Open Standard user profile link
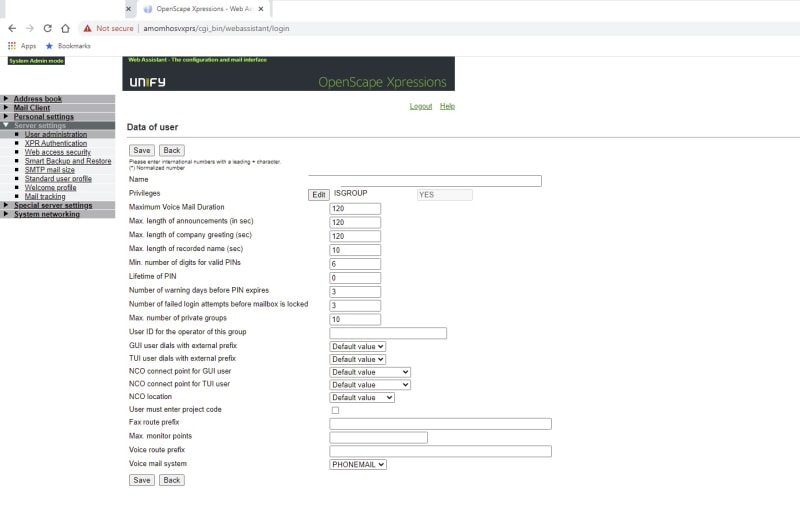800x506 pixels. [x=58, y=179]
